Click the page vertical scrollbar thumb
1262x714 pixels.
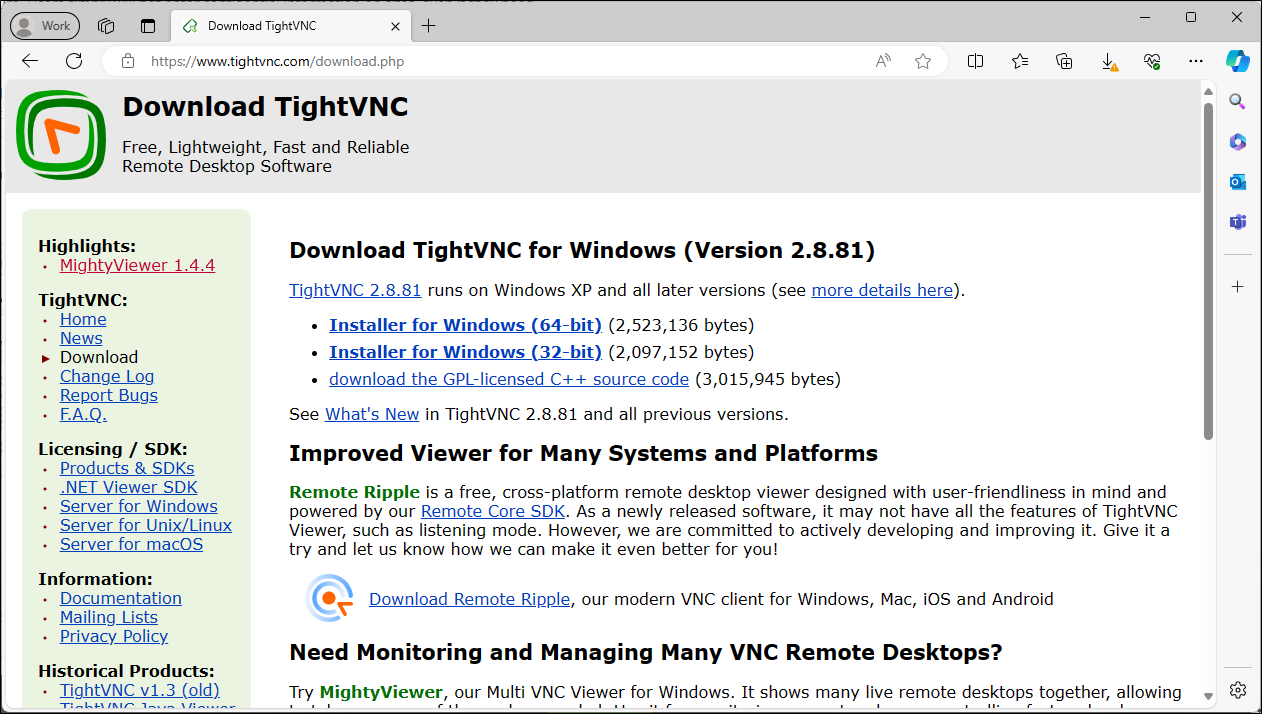(1208, 270)
